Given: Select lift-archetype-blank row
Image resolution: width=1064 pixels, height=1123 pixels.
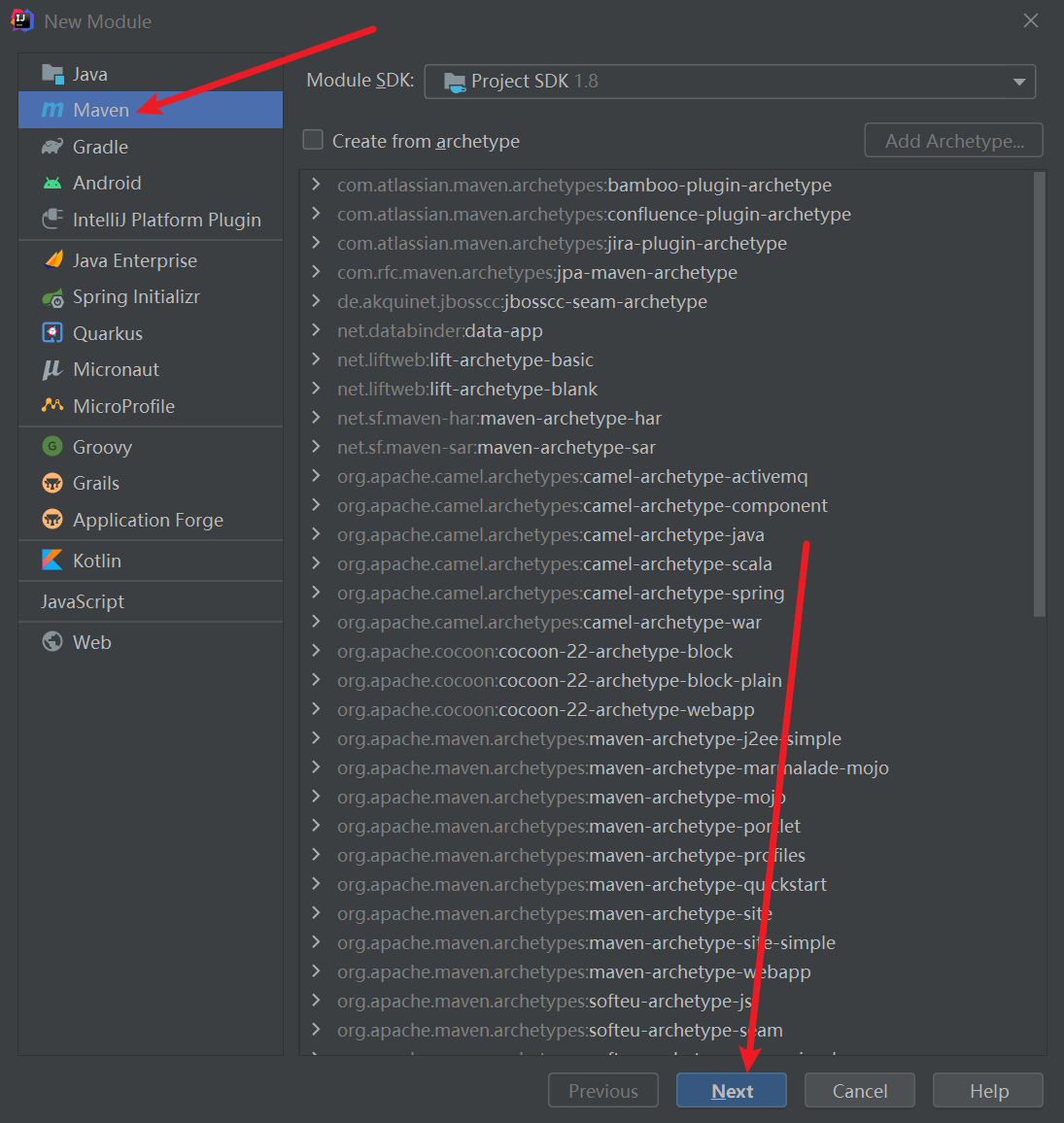Looking at the screenshot, I should 667,389.
